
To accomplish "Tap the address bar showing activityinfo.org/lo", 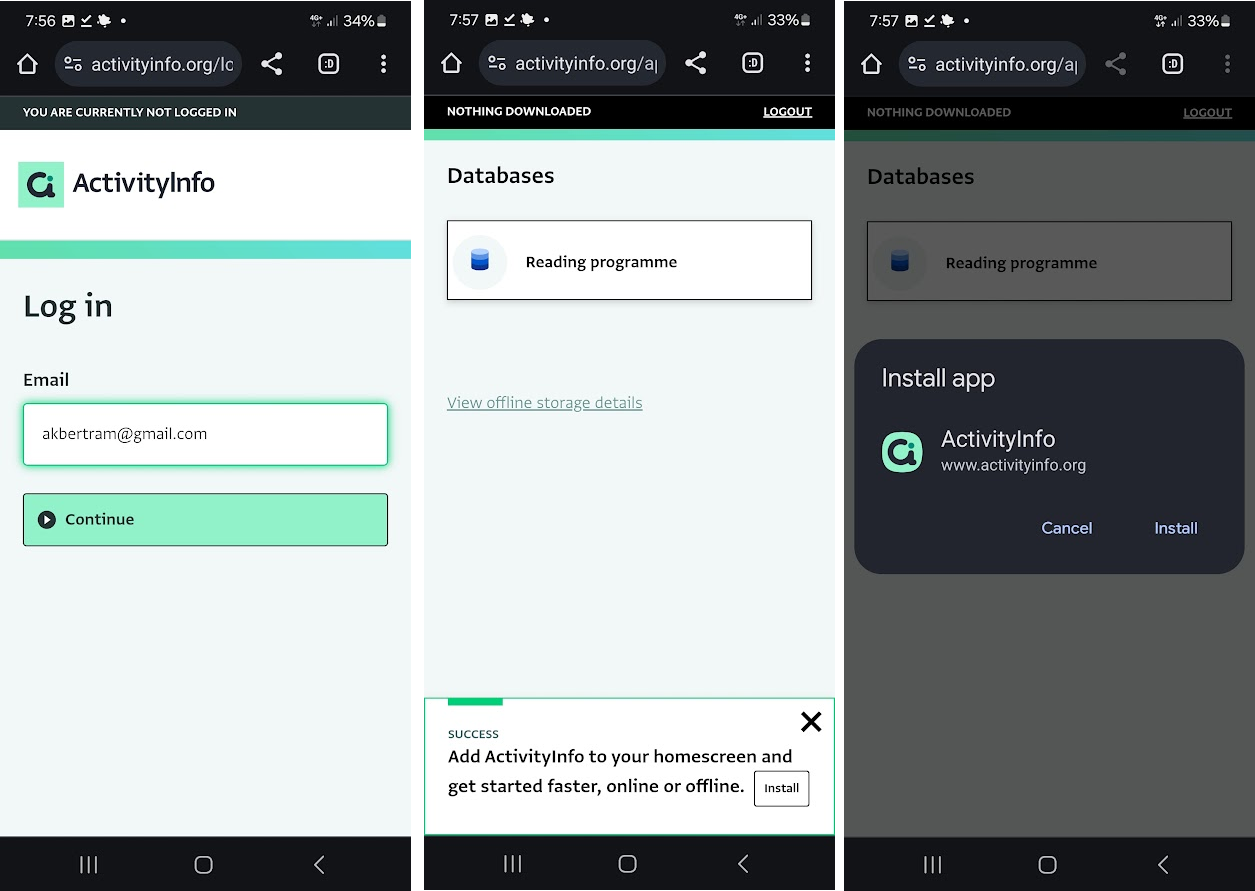I will pos(148,64).
